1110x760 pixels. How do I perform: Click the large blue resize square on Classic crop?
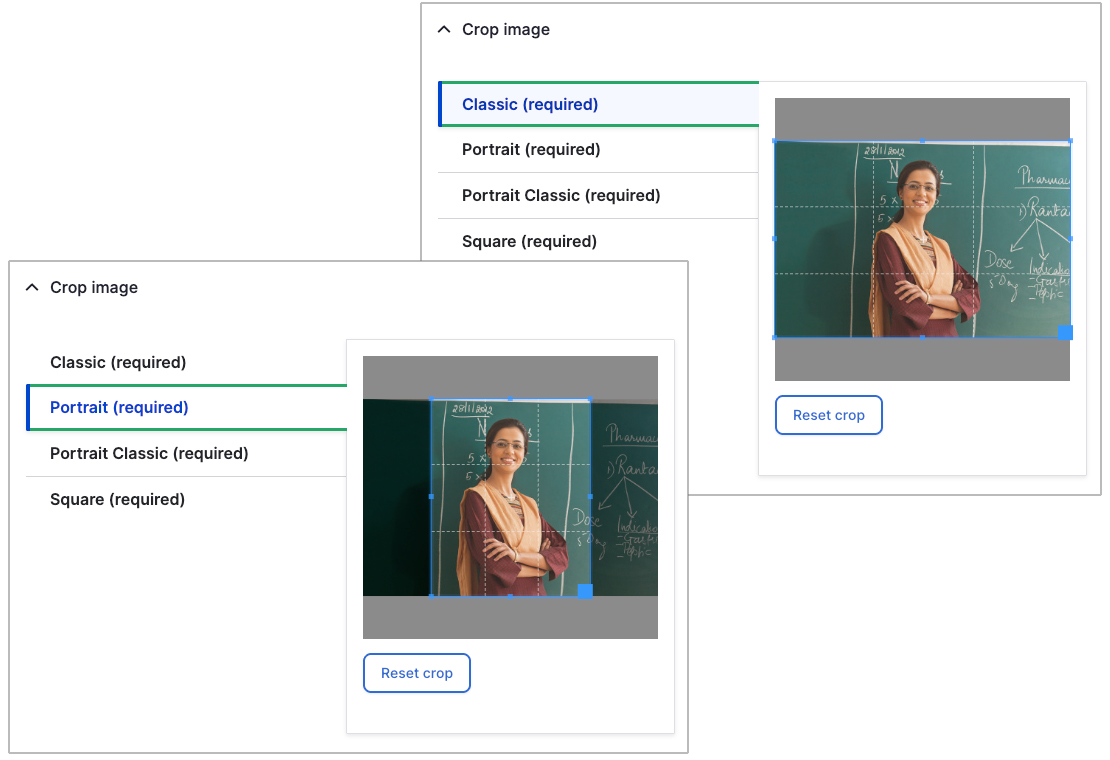click(x=1064, y=330)
